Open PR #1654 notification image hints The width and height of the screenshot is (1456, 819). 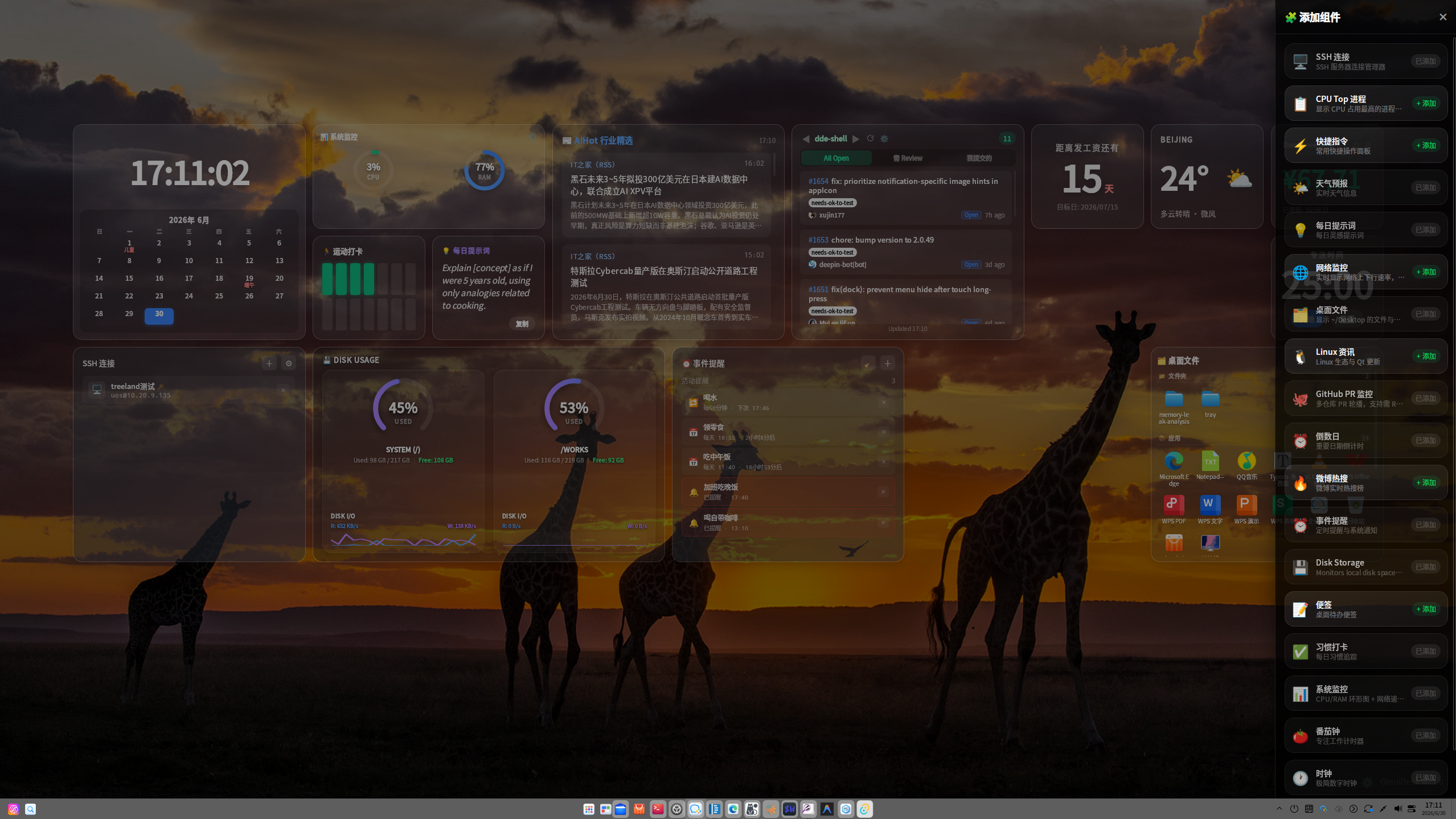[x=906, y=198]
